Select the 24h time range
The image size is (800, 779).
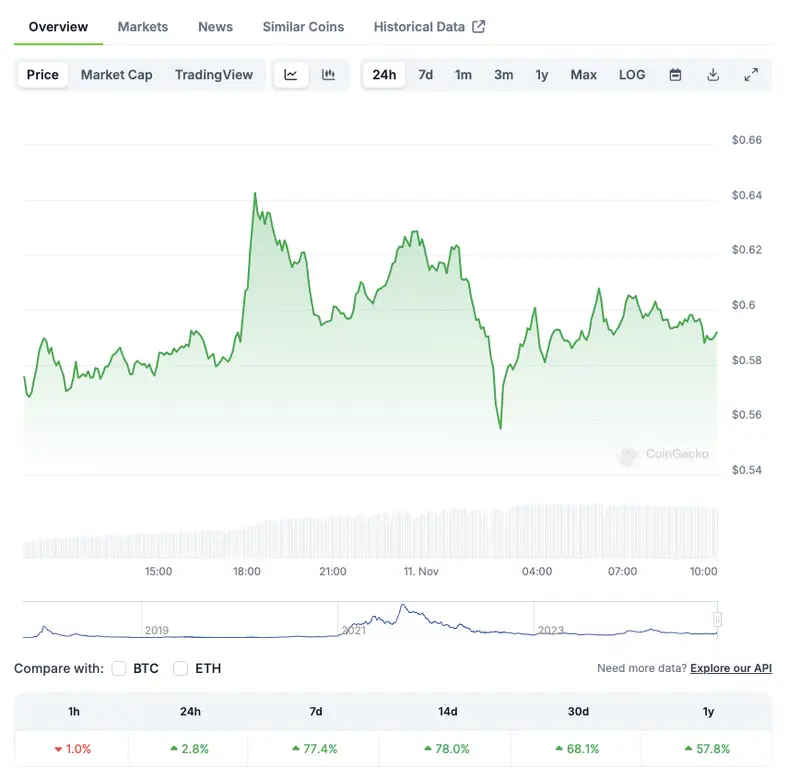tap(384, 75)
